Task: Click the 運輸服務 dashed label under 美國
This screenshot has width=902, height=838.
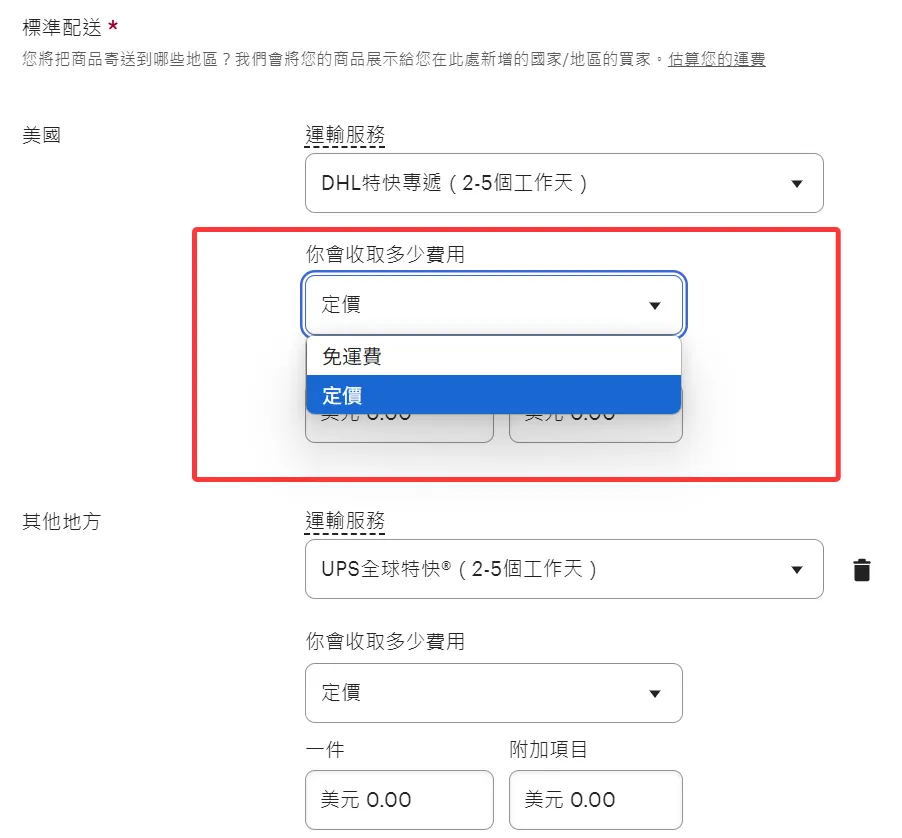Action: pos(345,135)
